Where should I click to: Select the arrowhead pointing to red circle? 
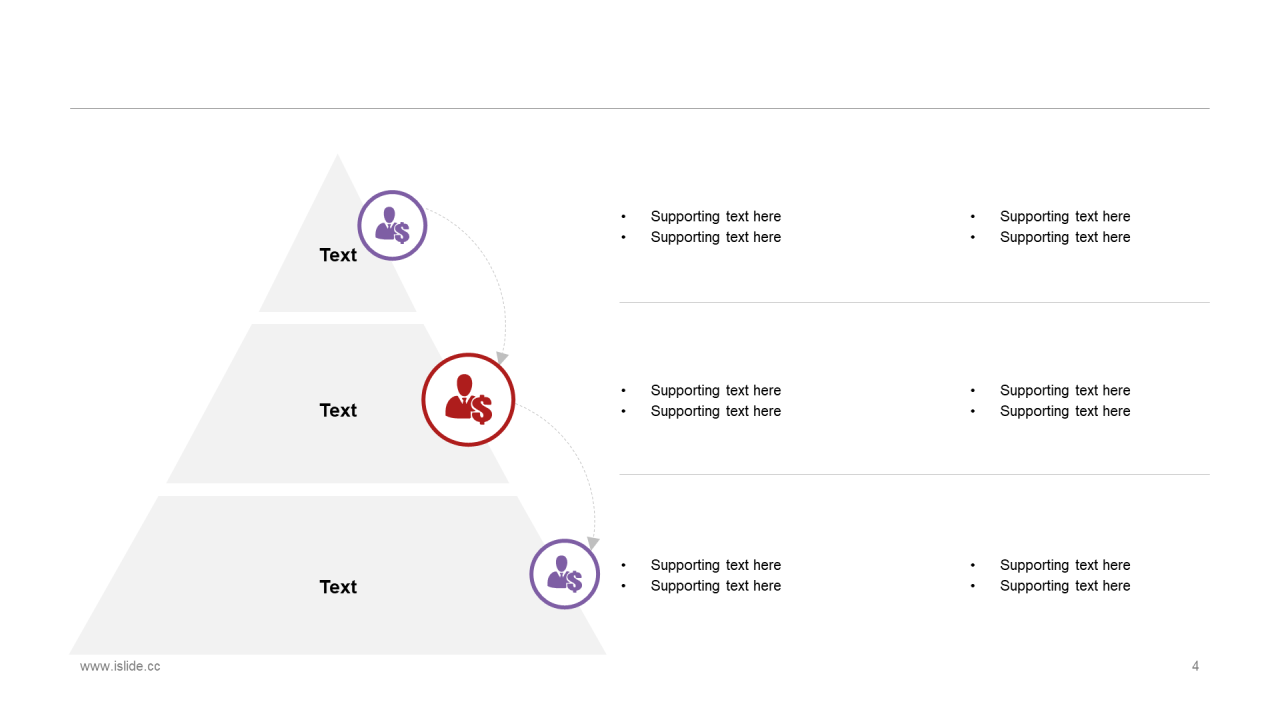pos(502,358)
